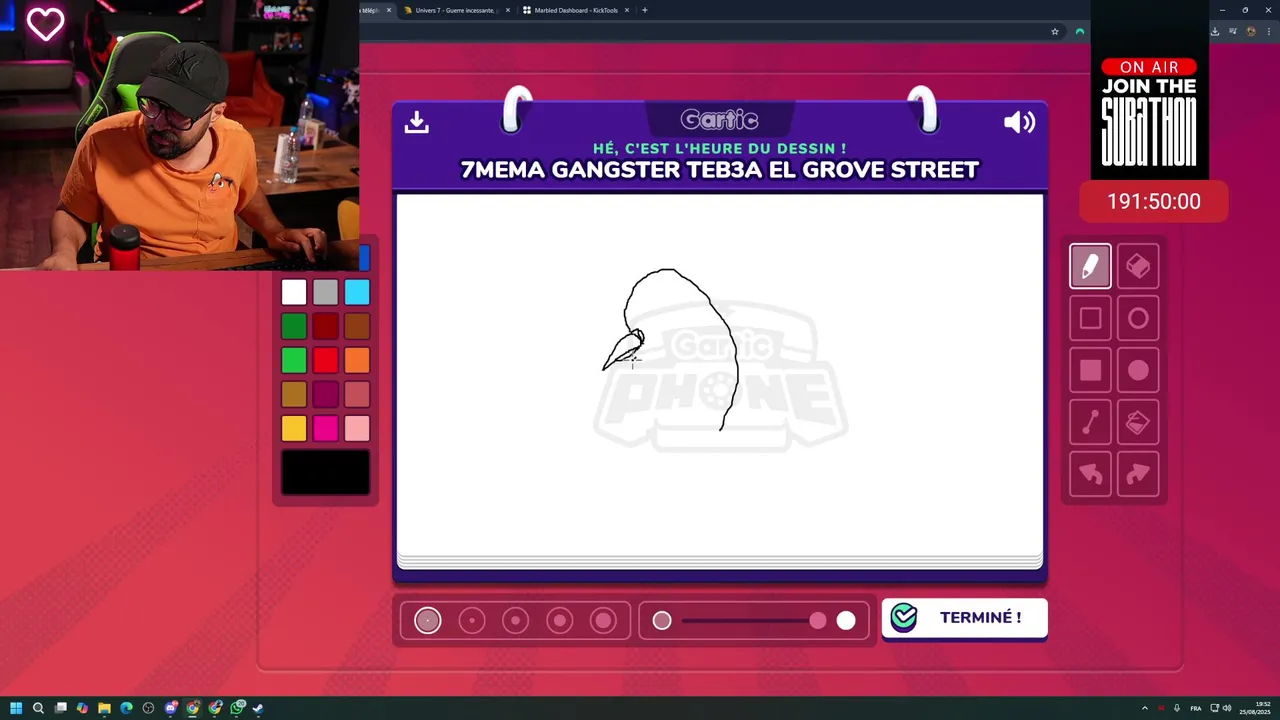
Task: Expand the system tray hidden icons
Action: click(1145, 708)
